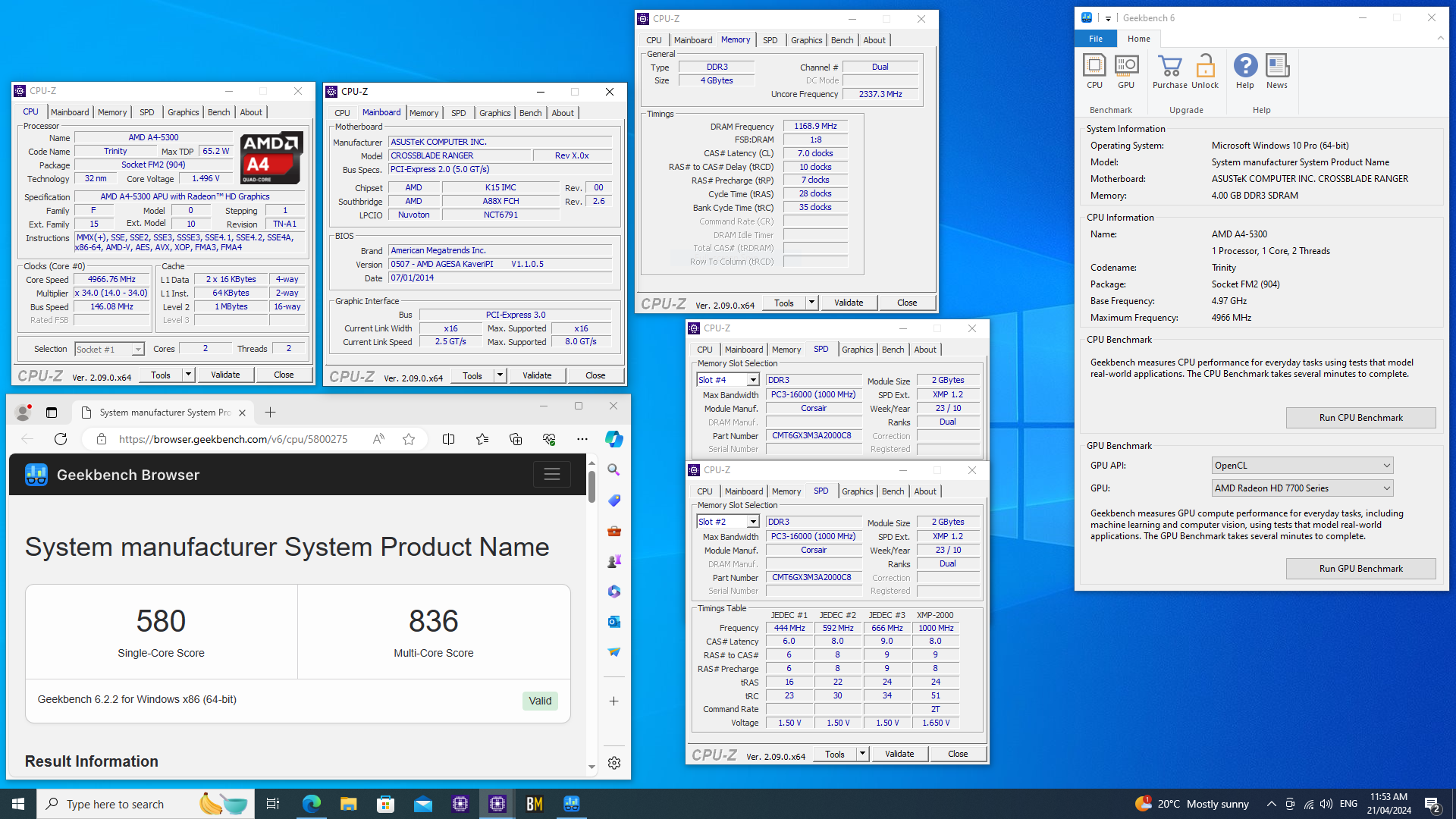1456x819 pixels.
Task: Add this page to favorites star
Action: click(x=409, y=439)
